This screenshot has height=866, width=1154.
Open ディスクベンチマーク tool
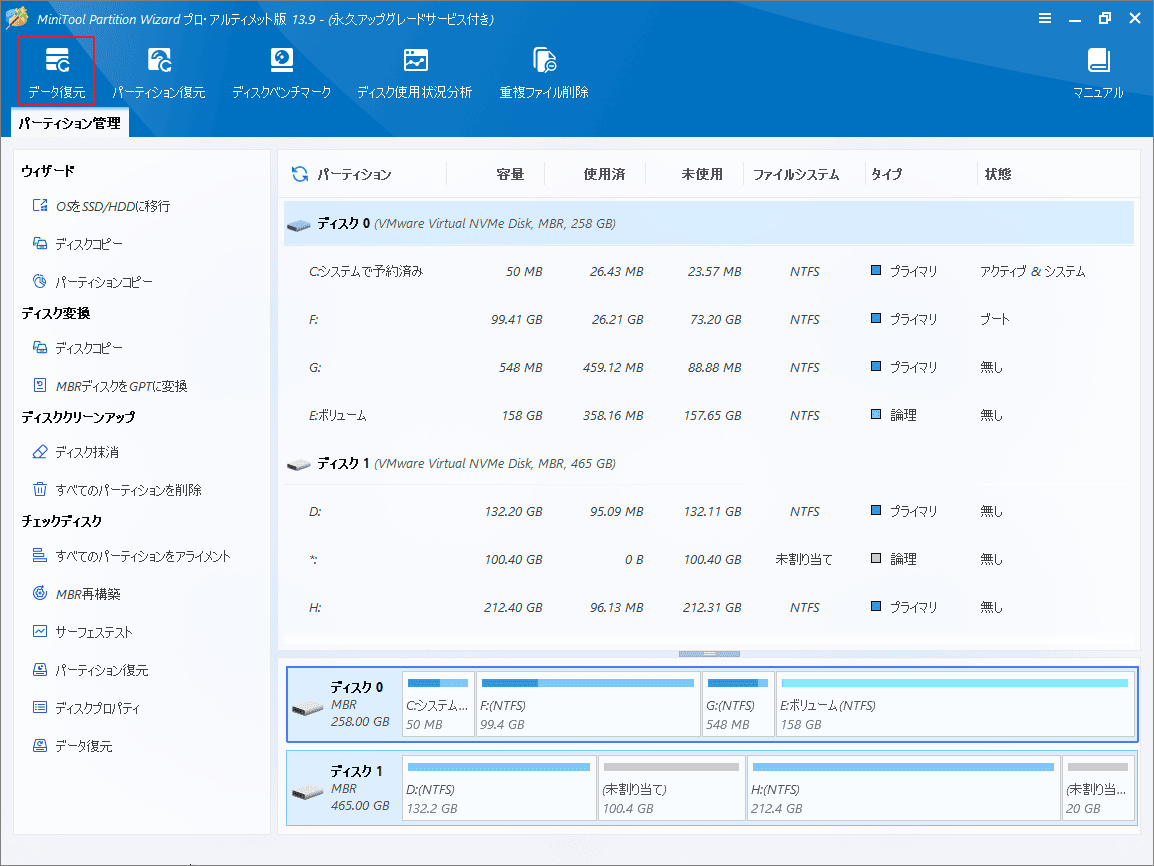point(281,72)
